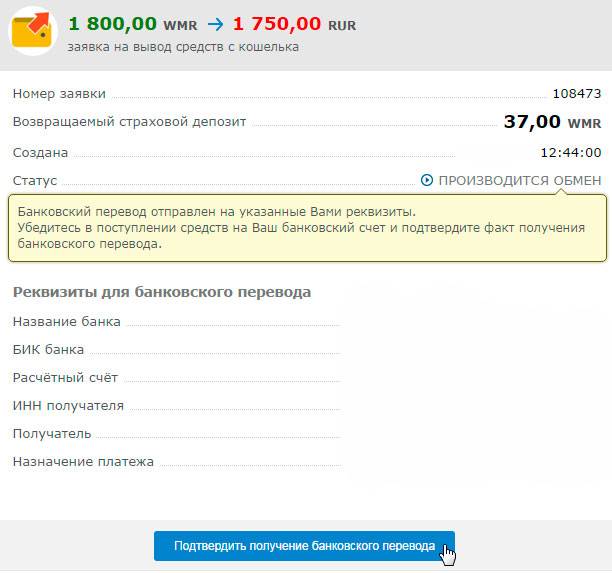The image size is (612, 573).
Task: Click the ПРОИЗВОДИТСЯ ОБМЕН status text
Action: point(520,181)
